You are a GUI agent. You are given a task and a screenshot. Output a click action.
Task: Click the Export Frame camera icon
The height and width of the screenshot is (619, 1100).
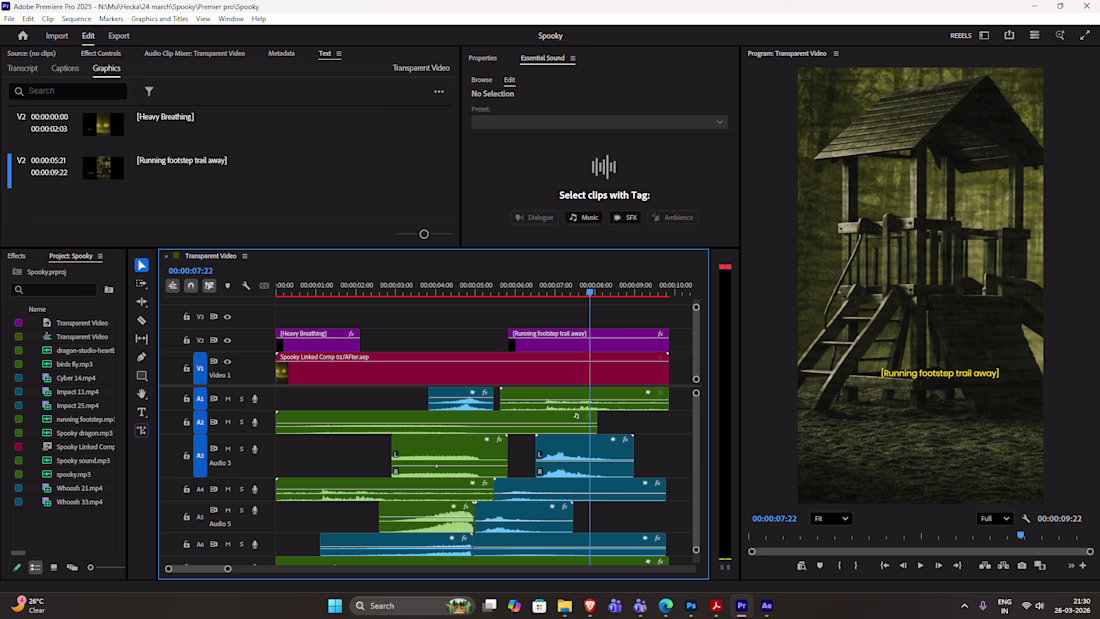1021,565
